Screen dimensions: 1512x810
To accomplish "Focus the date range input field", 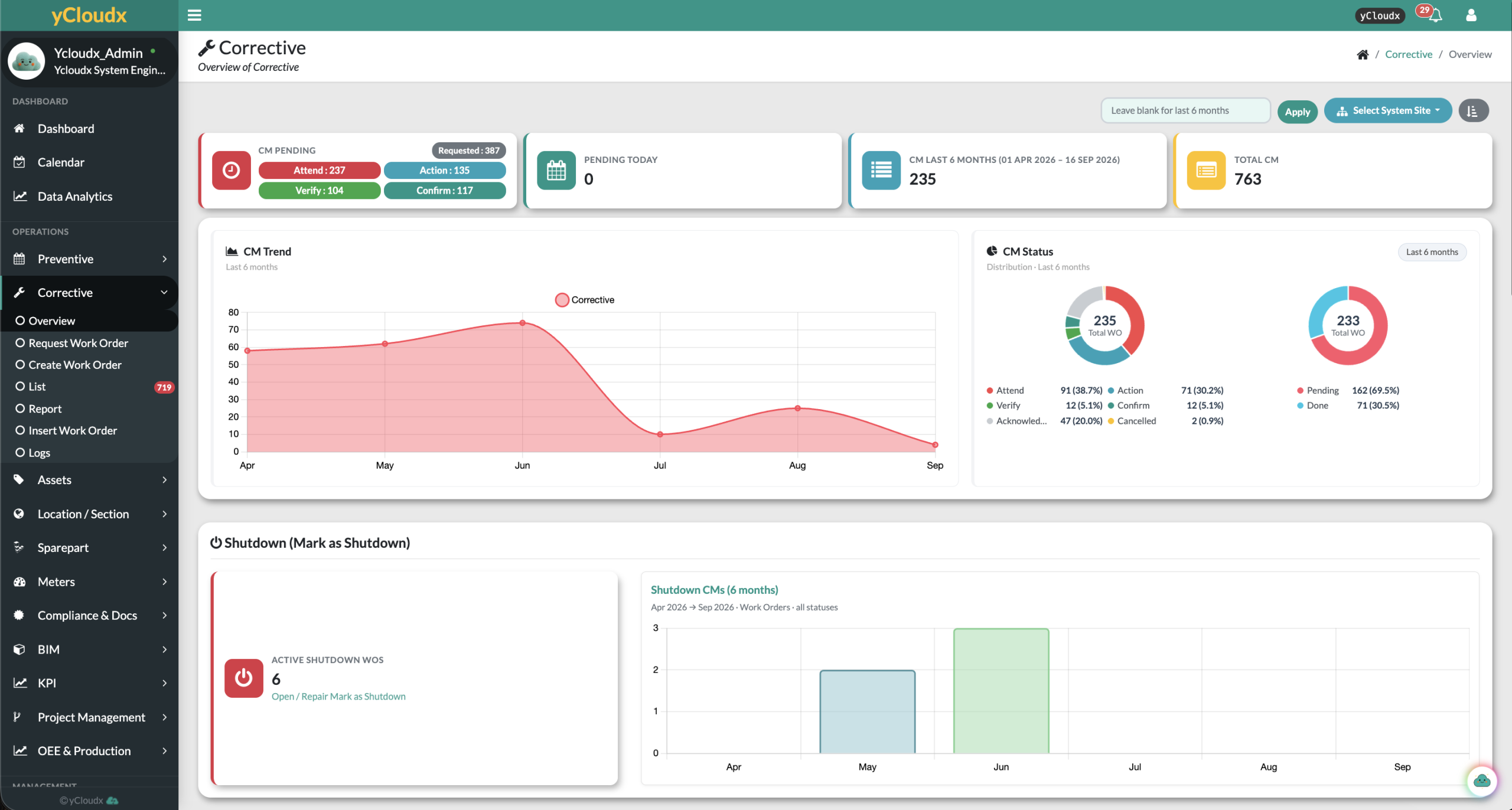I will click(1185, 110).
